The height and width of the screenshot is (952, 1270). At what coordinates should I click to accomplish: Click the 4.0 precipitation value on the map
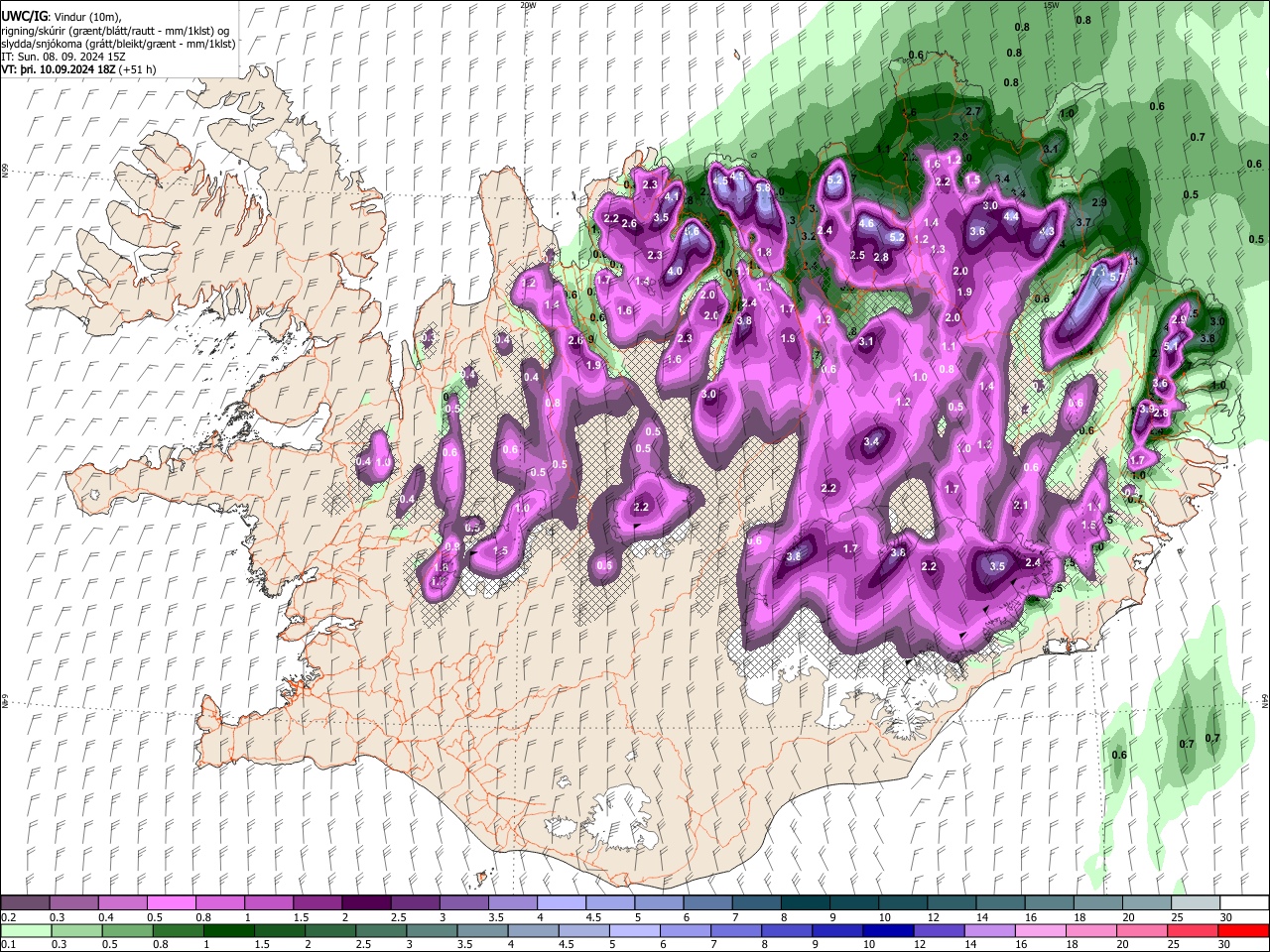(x=675, y=271)
